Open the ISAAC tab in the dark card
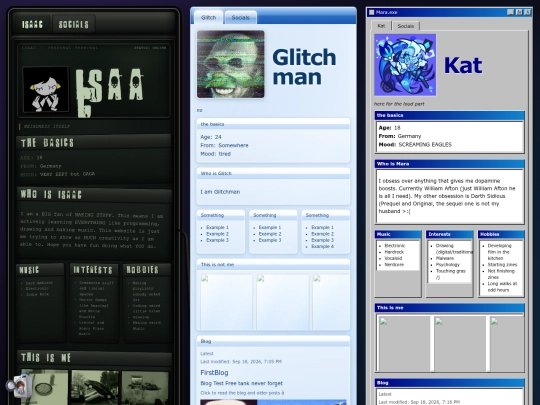 pyautogui.click(x=32, y=24)
